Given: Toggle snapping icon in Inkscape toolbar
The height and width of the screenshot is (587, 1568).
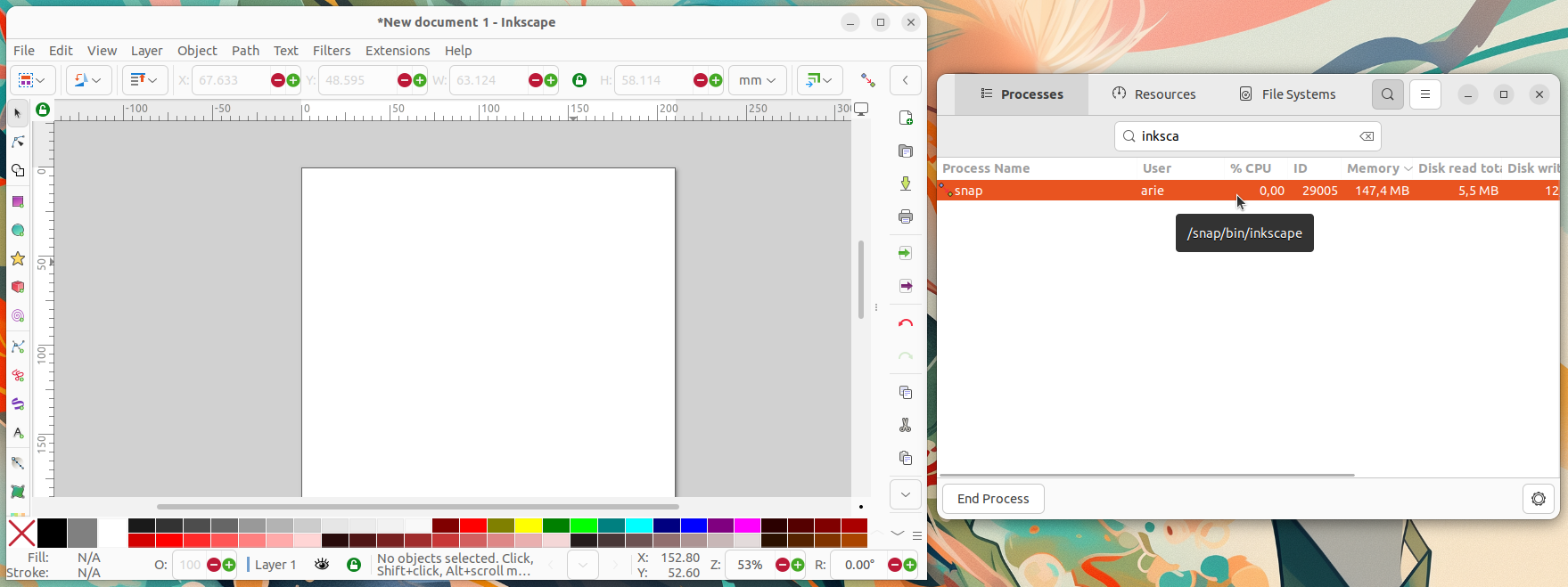Looking at the screenshot, I should pos(867,80).
